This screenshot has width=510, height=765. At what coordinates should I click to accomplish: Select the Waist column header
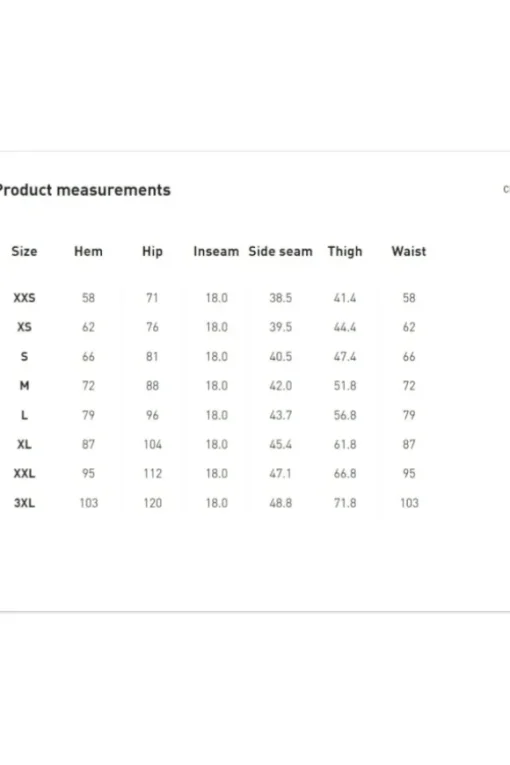click(409, 251)
